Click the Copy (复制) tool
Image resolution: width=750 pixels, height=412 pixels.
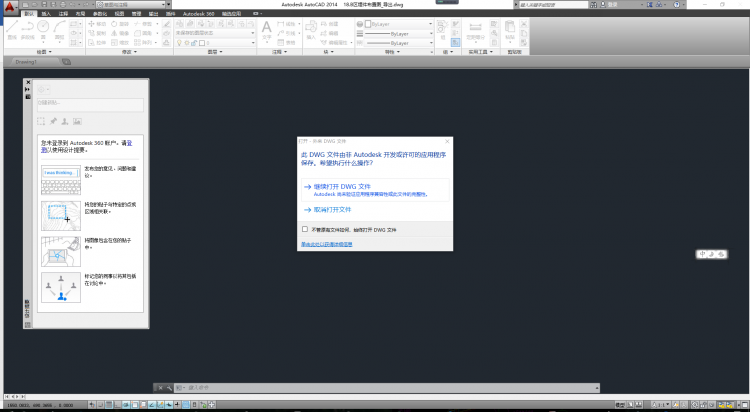pyautogui.click(x=98, y=33)
